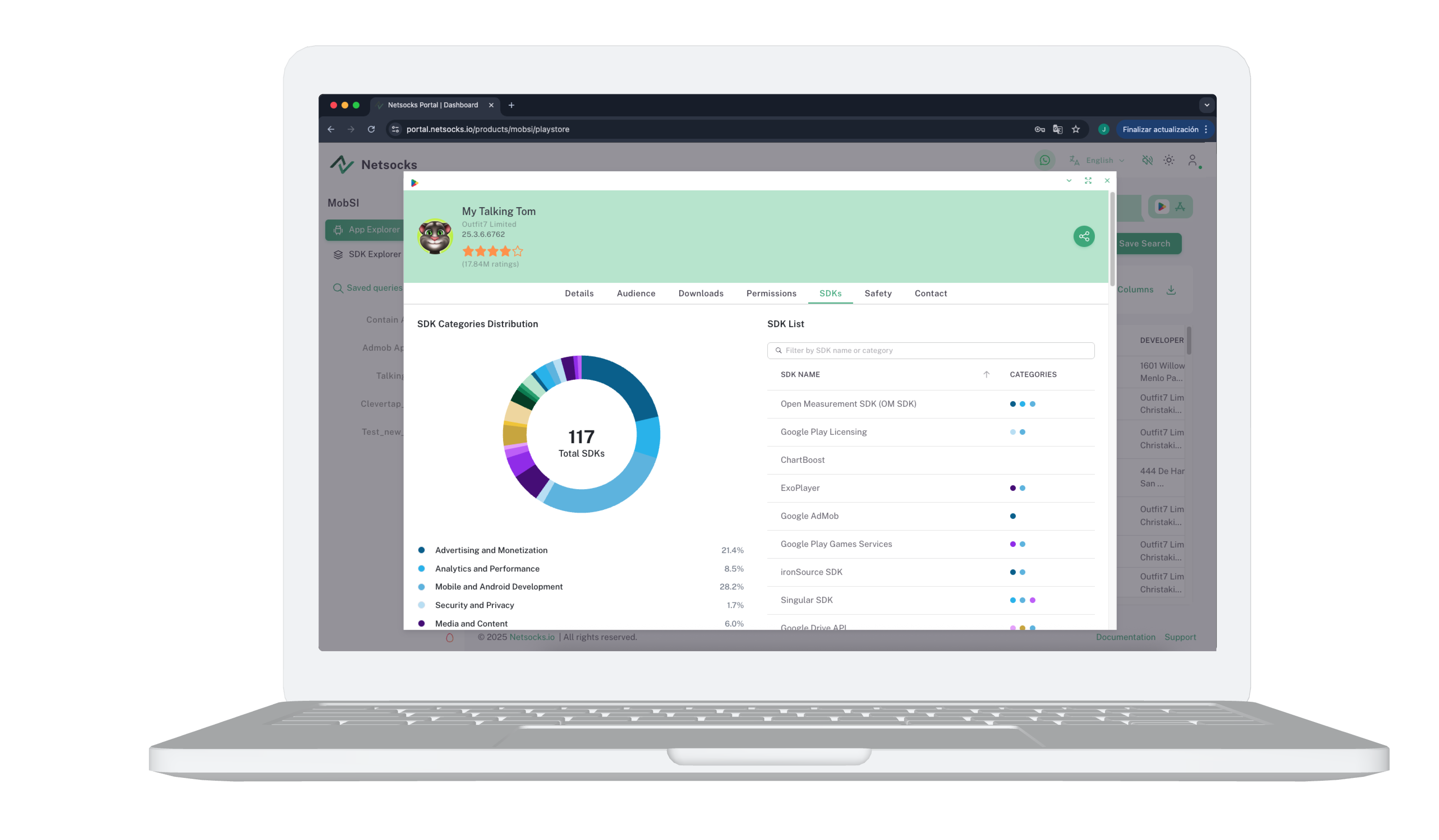This screenshot has height=840, width=1439.
Task: Open the Audience tab
Action: (x=636, y=293)
